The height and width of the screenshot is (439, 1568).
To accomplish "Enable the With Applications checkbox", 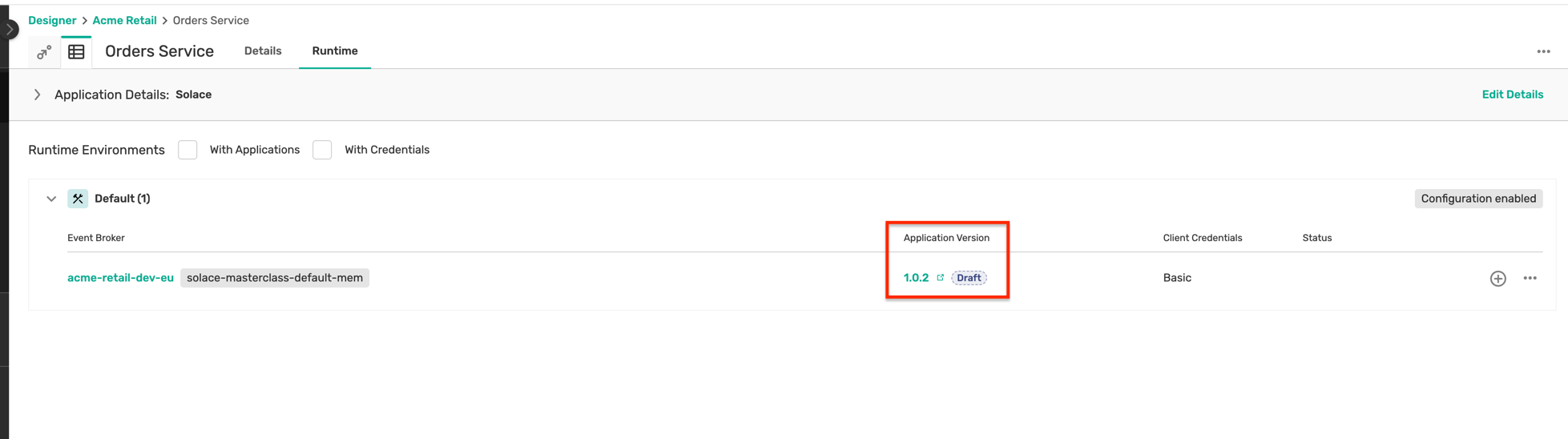I will click(x=187, y=150).
